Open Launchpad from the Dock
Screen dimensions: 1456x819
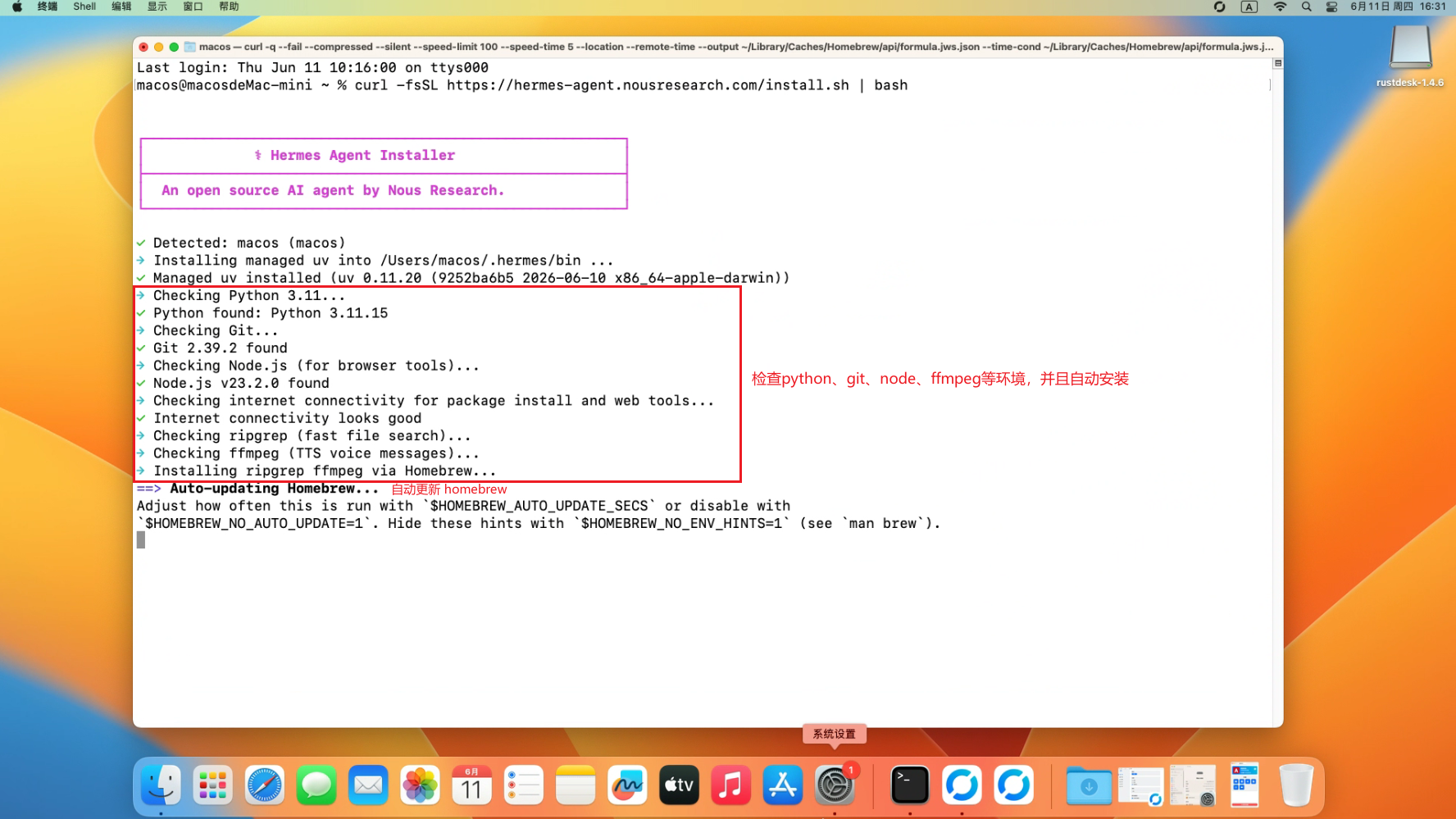pos(212,785)
